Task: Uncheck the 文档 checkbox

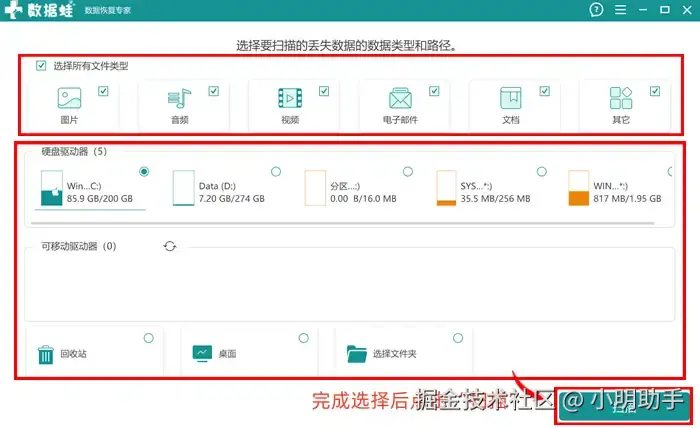Action: (545, 91)
